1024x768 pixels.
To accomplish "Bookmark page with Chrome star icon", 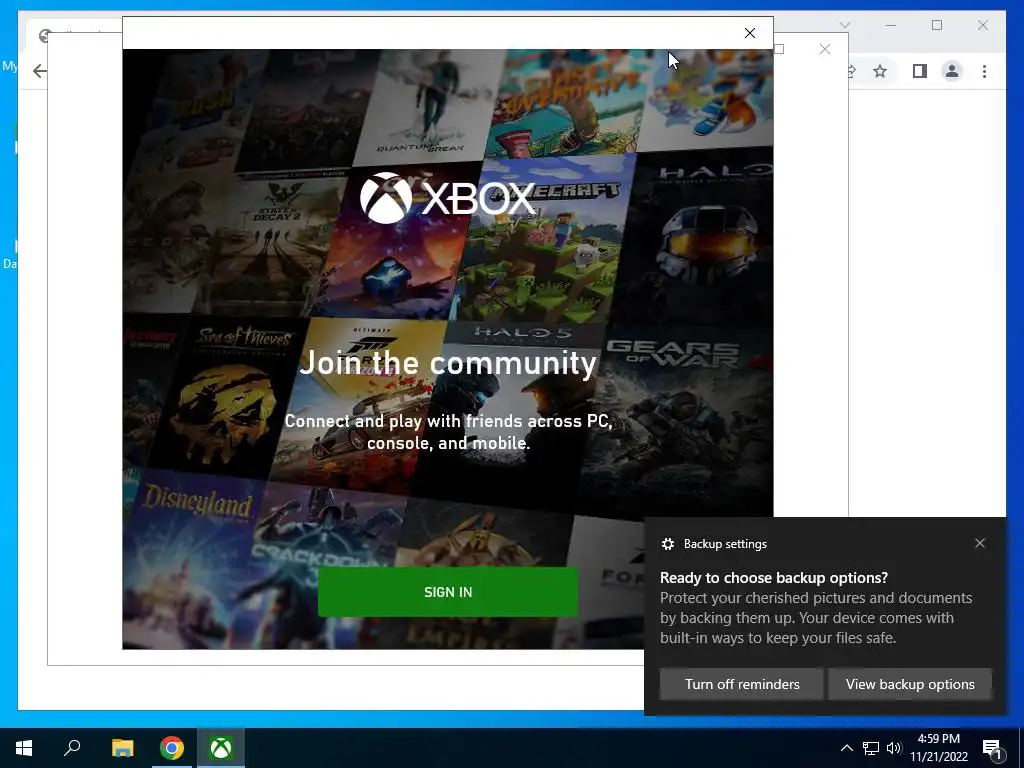I will click(880, 71).
